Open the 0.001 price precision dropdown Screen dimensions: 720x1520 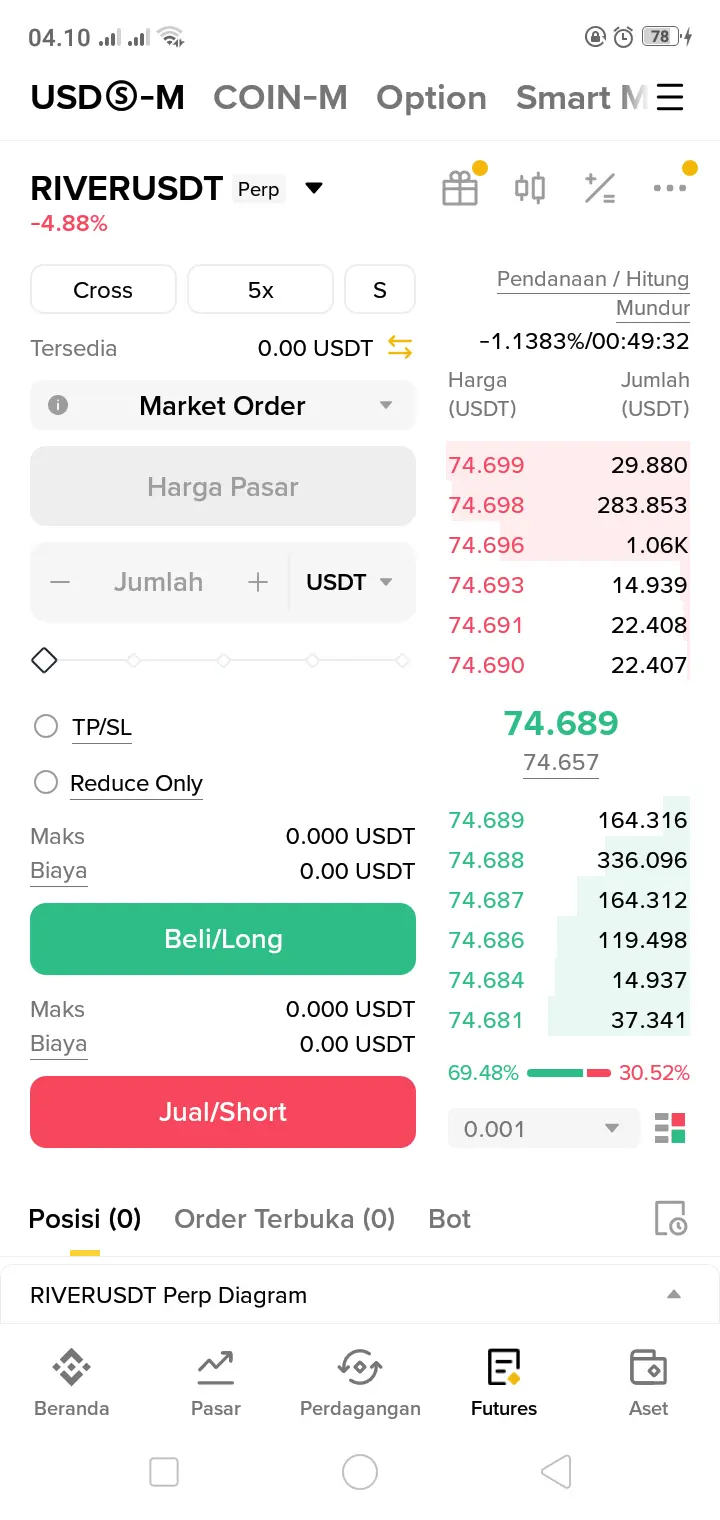tap(543, 1129)
